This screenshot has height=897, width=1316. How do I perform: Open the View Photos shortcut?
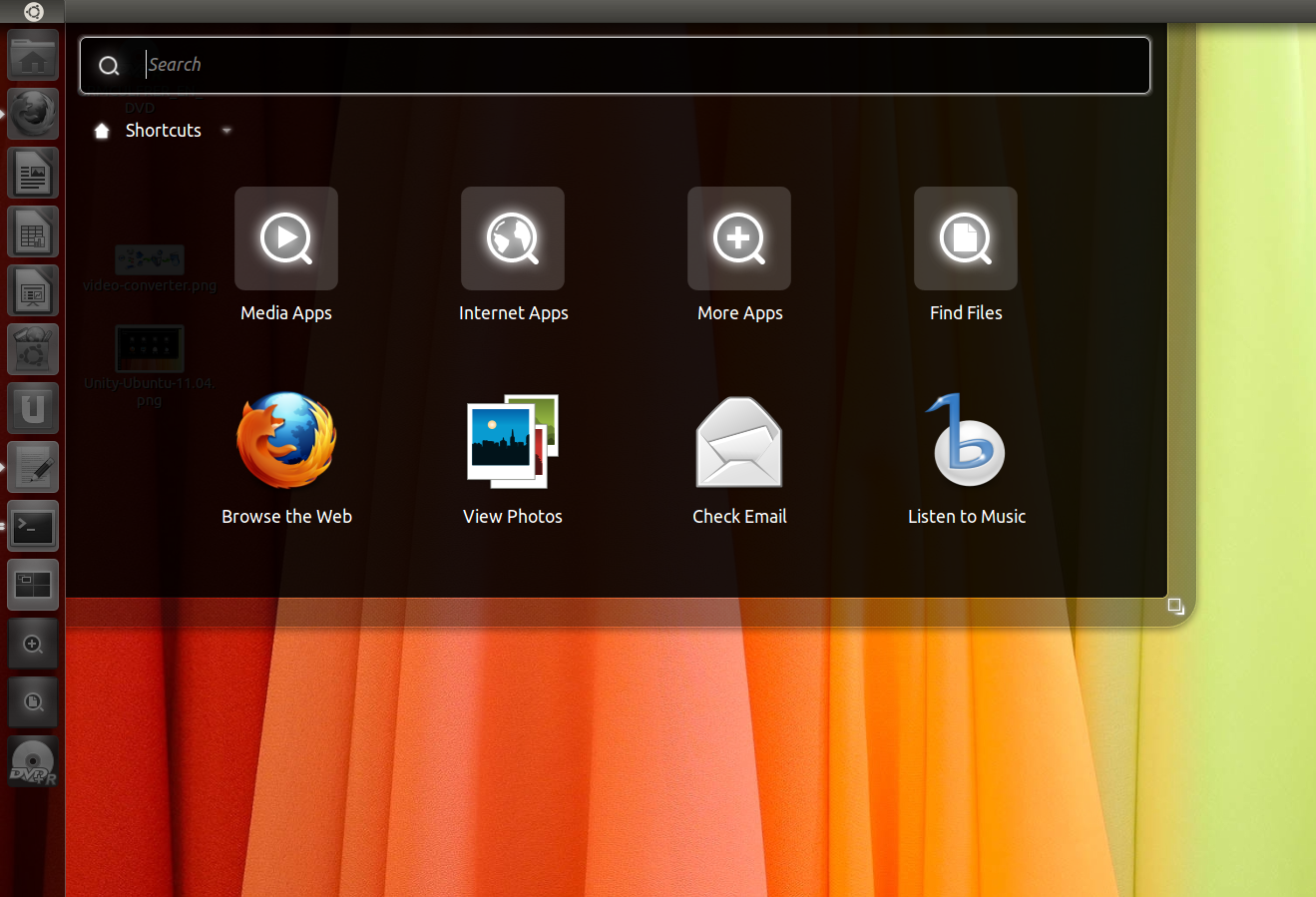click(x=512, y=442)
